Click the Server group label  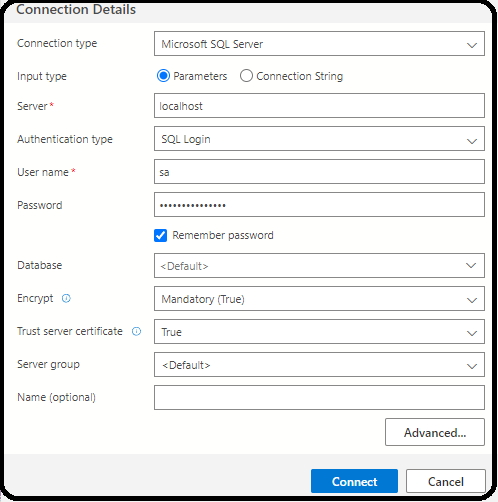(x=48, y=364)
